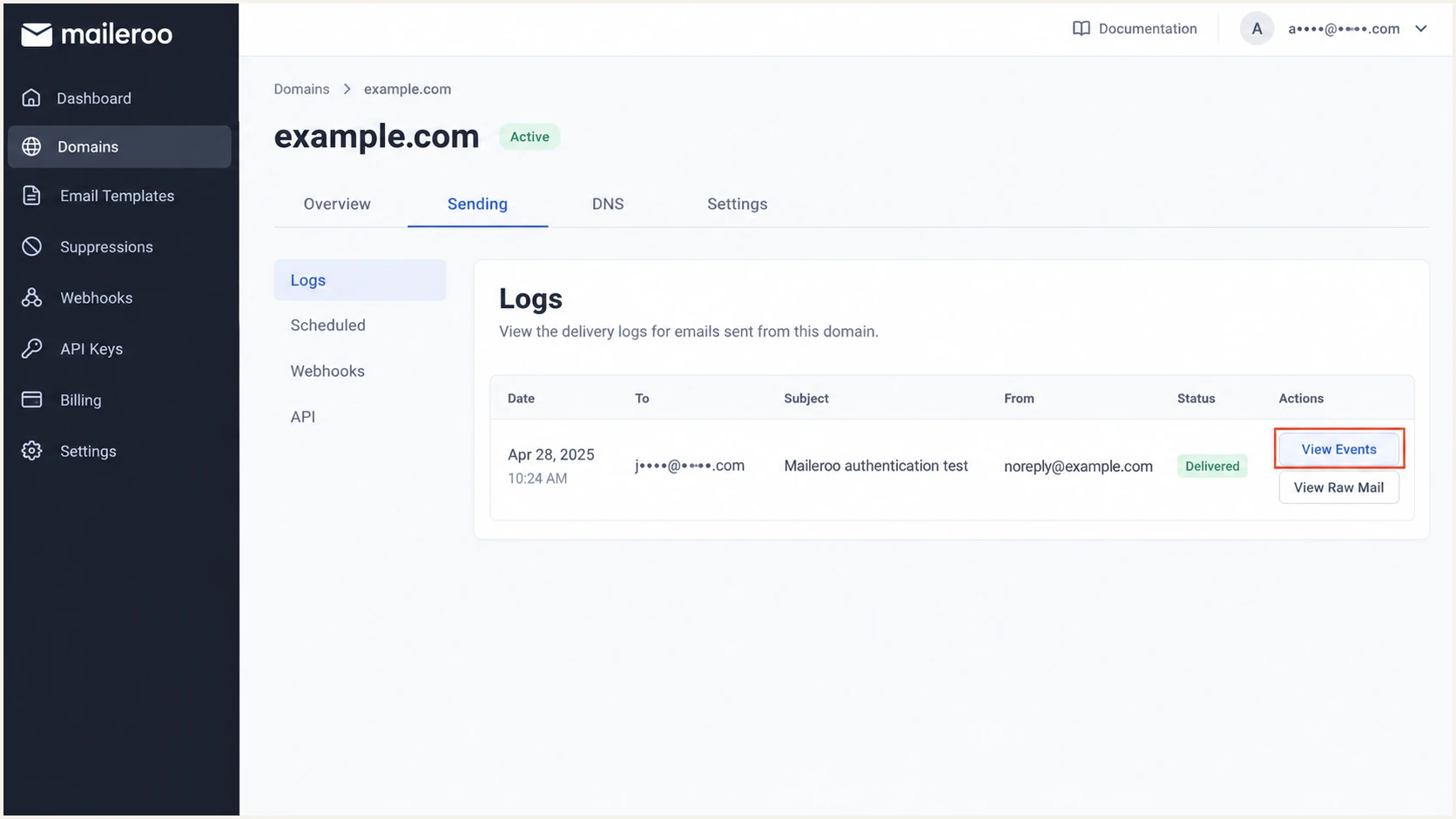1456x819 pixels.
Task: Open the domain Settings tab
Action: [x=737, y=204]
